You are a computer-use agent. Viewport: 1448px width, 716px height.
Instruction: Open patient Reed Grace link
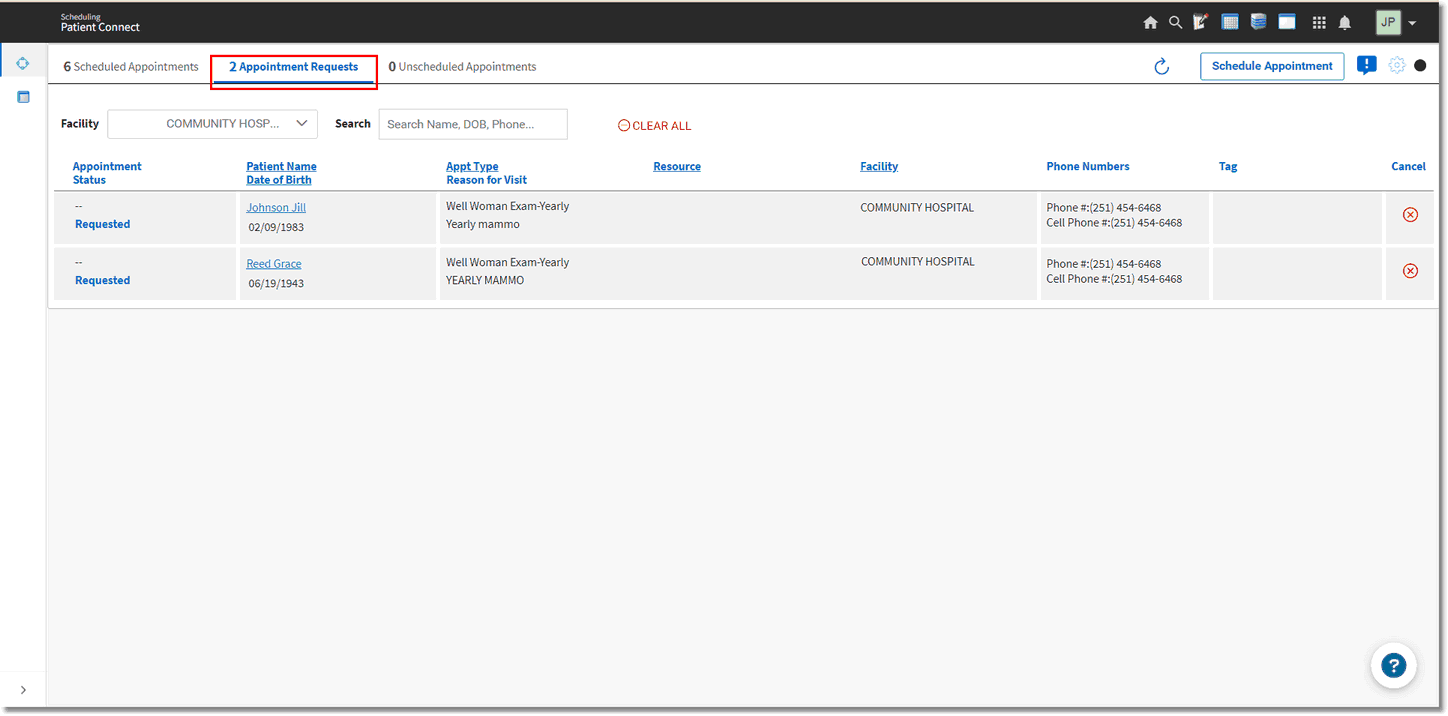(x=274, y=264)
